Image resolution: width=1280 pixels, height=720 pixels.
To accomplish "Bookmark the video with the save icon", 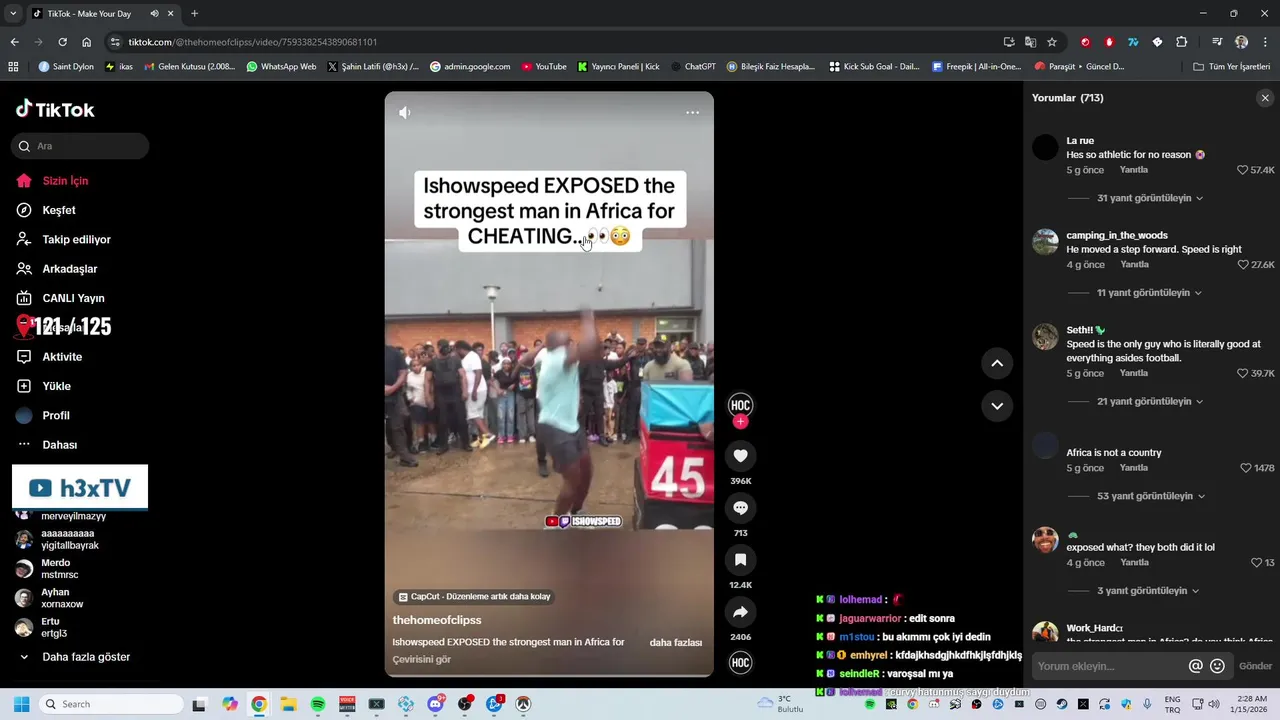I will click(740, 560).
